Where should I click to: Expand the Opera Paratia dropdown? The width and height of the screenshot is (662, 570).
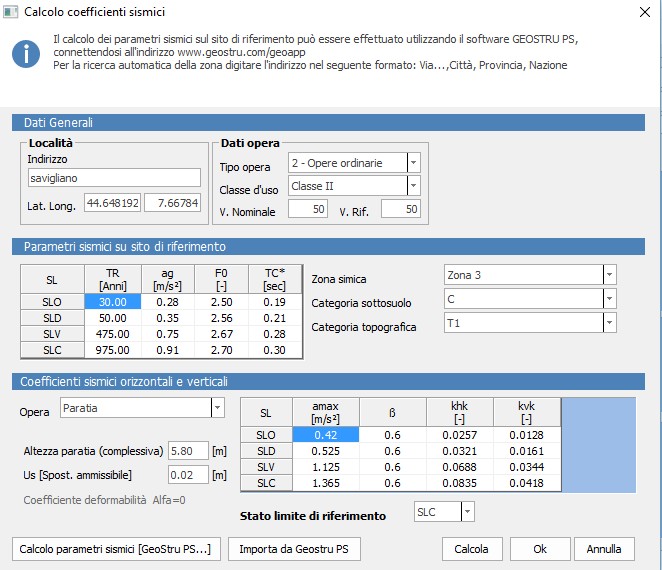point(217,408)
